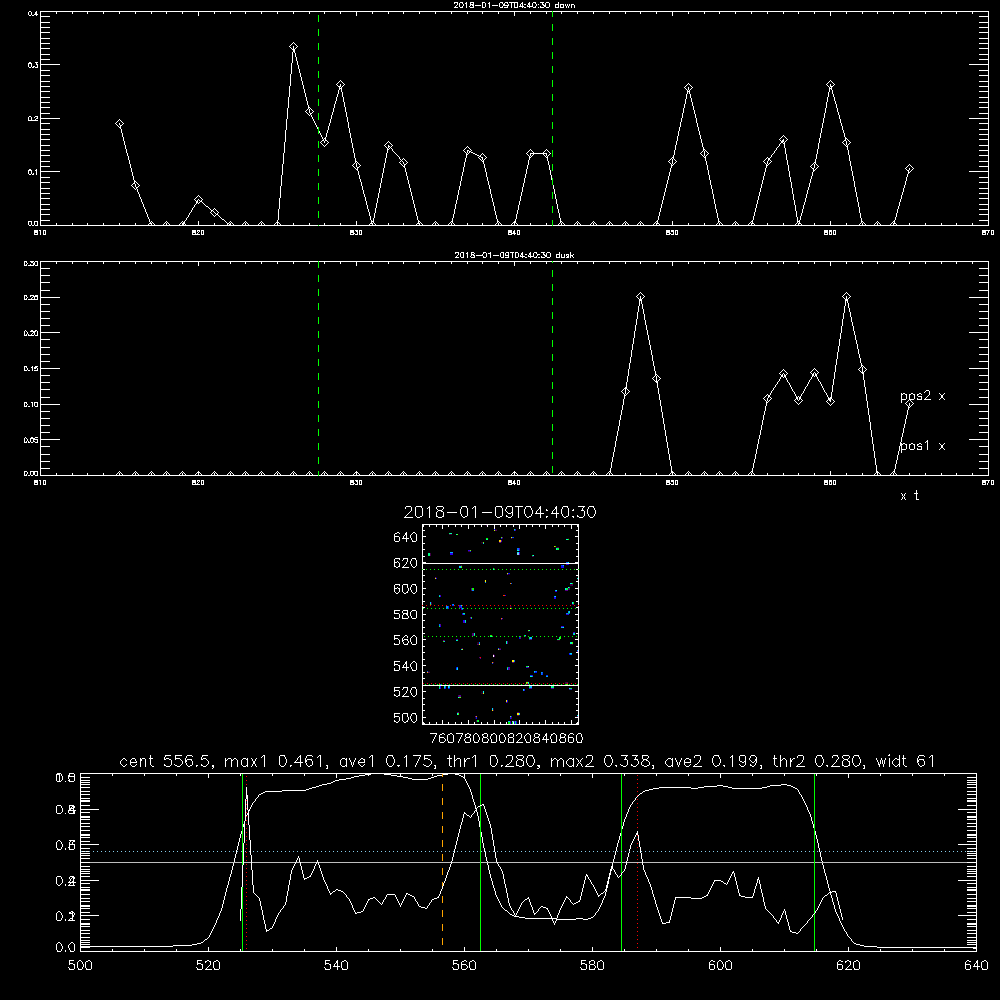Click the '600' label on scatter image y-axis
Image resolution: width=1000 pixels, height=1000 pixels.
pos(406,589)
